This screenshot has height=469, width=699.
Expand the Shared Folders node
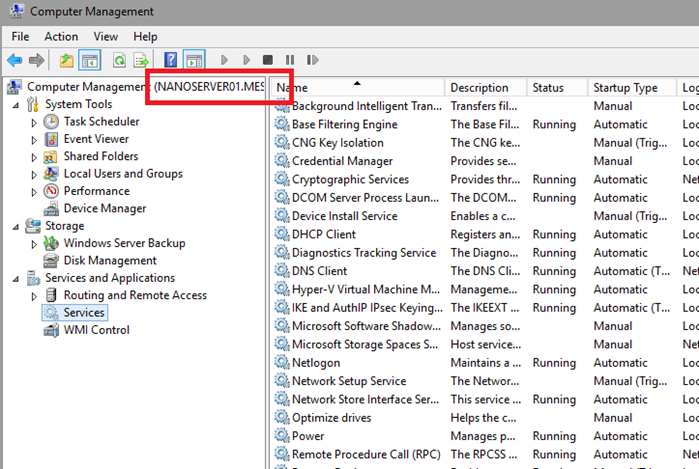[34, 157]
